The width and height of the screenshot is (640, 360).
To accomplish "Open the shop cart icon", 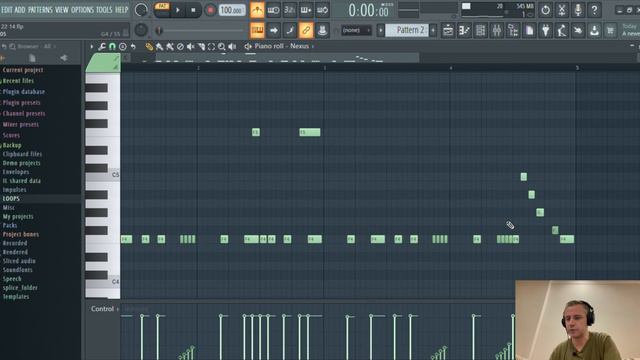I will tap(610, 30).
